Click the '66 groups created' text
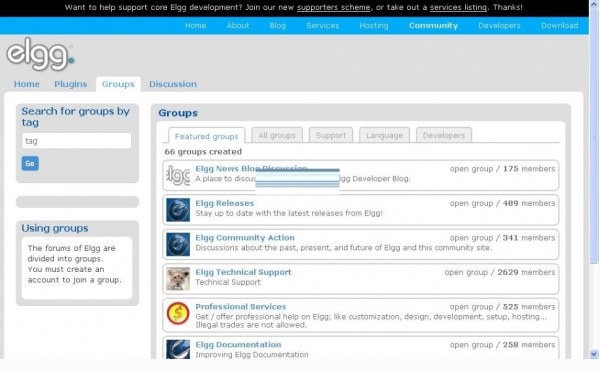600x372 pixels. [x=203, y=152]
